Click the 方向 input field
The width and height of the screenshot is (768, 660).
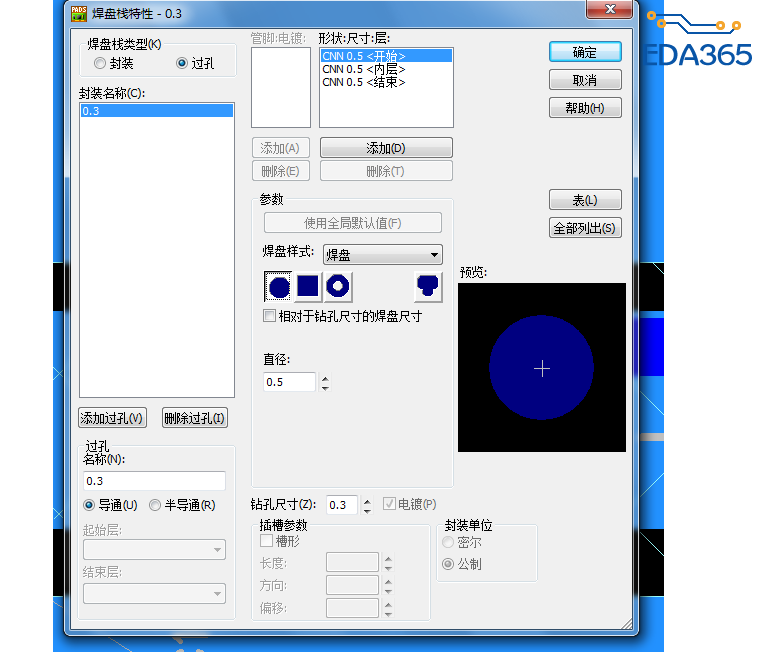pyautogui.click(x=352, y=585)
